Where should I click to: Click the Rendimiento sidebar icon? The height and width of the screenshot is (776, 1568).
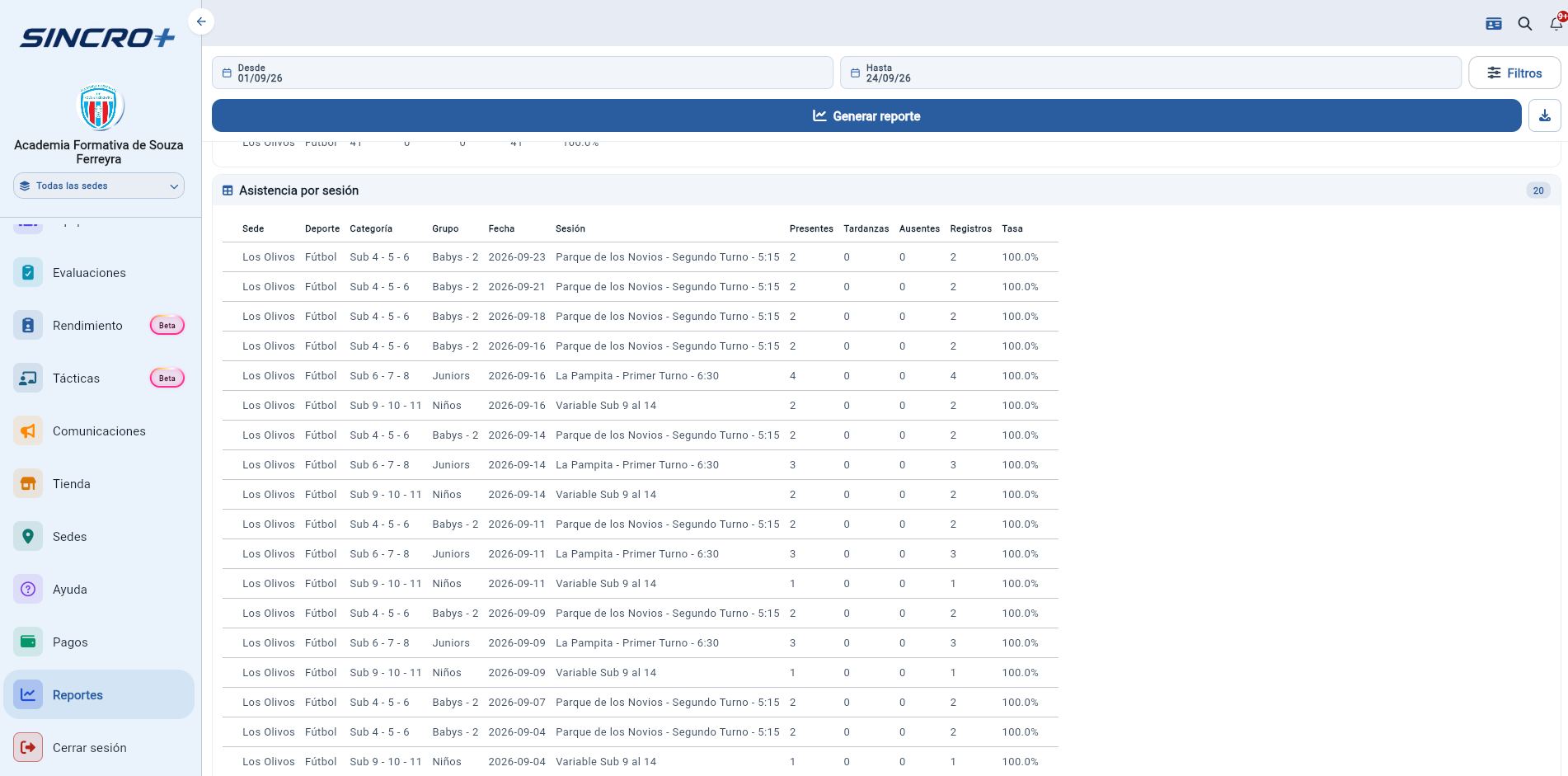coord(28,326)
